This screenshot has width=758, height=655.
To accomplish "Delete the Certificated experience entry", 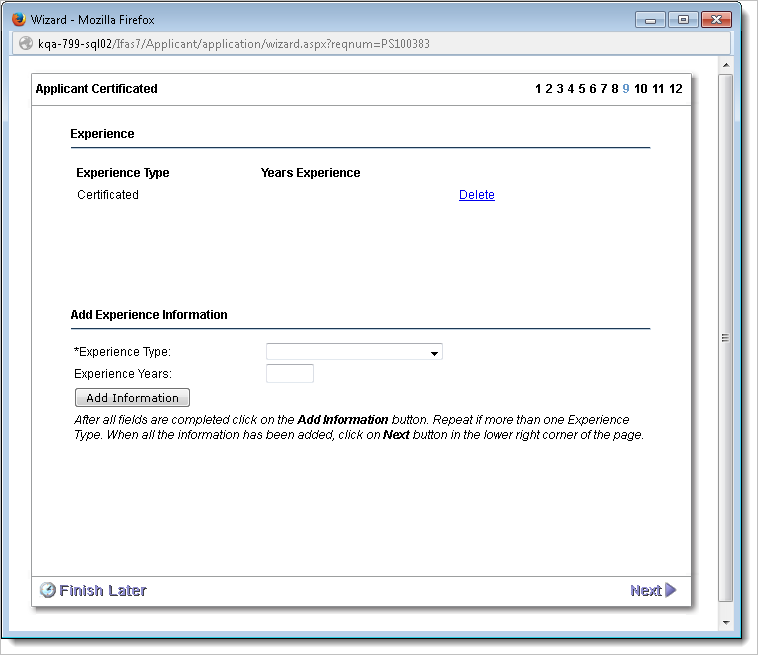I will tap(477, 195).
